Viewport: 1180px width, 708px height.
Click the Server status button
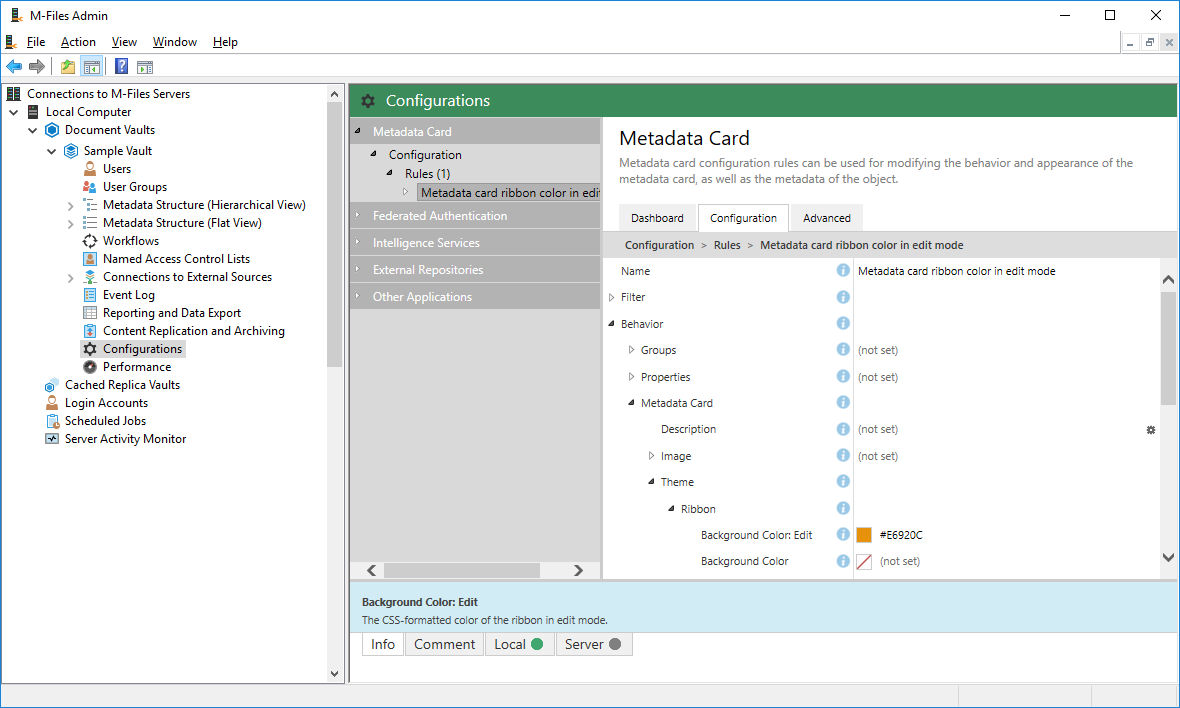tap(594, 644)
